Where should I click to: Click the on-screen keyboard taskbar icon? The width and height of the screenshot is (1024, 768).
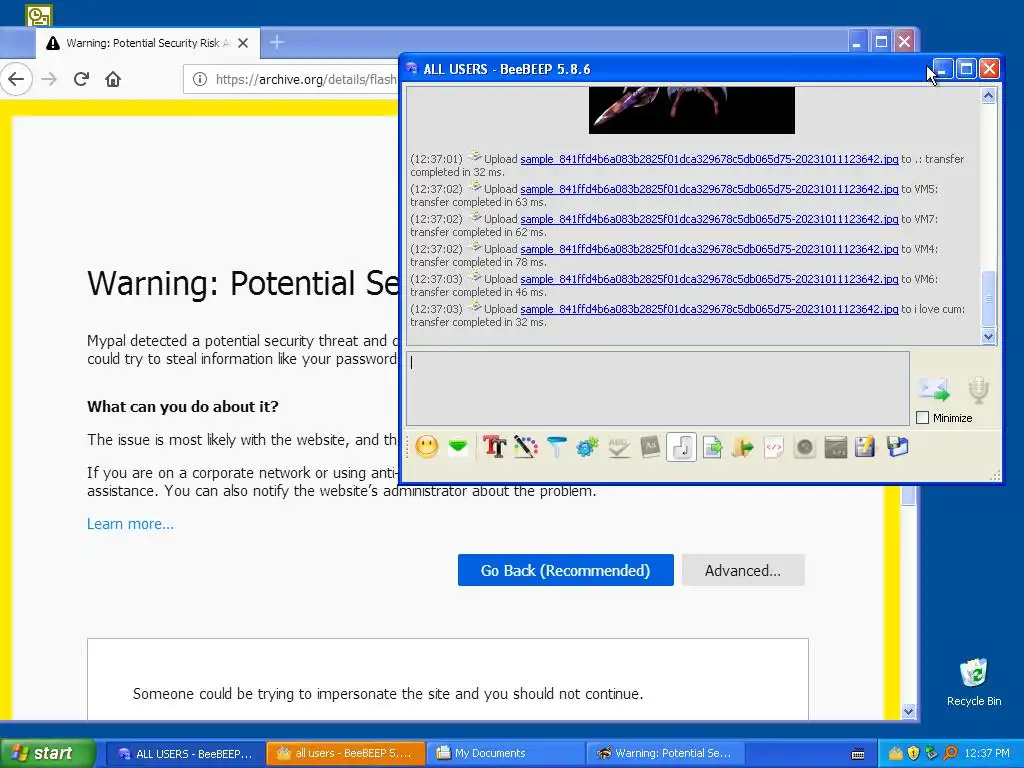pyautogui.click(x=858, y=754)
